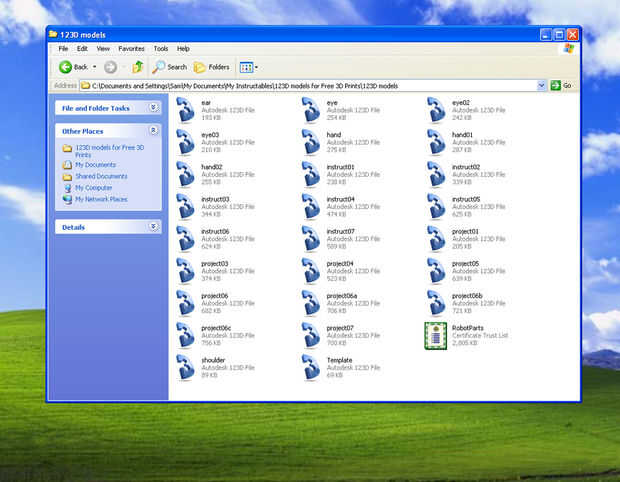Select the project01 file icon
The width and height of the screenshot is (620, 482).
436,239
